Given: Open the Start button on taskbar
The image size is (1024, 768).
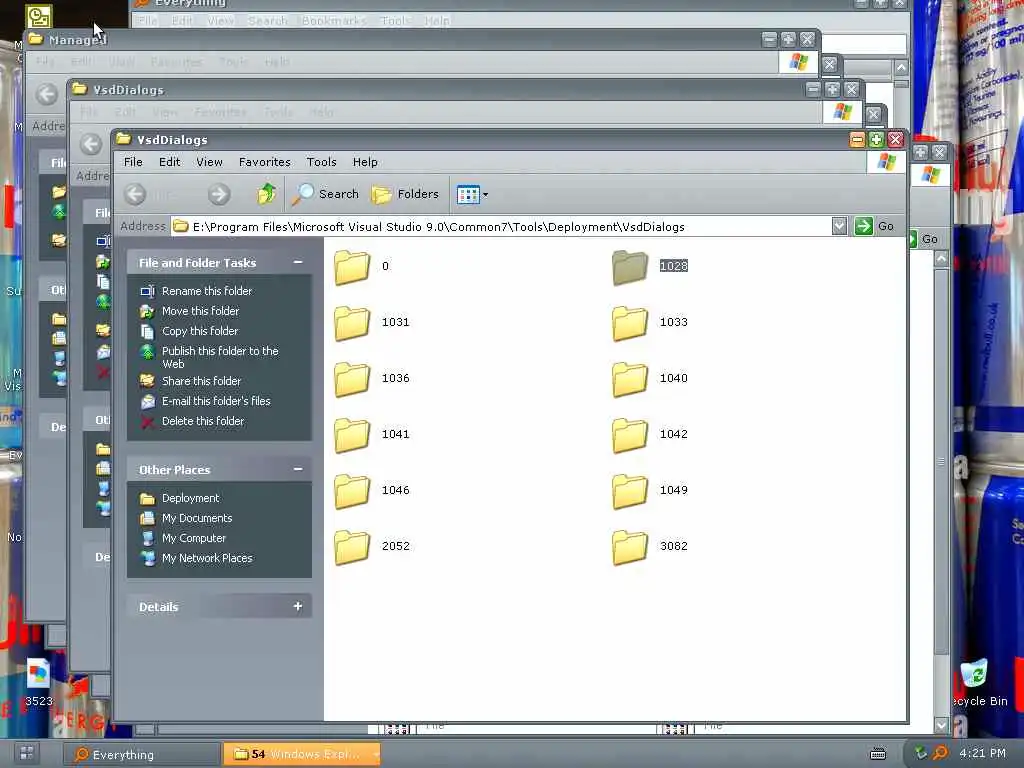Looking at the screenshot, I should click(27, 753).
